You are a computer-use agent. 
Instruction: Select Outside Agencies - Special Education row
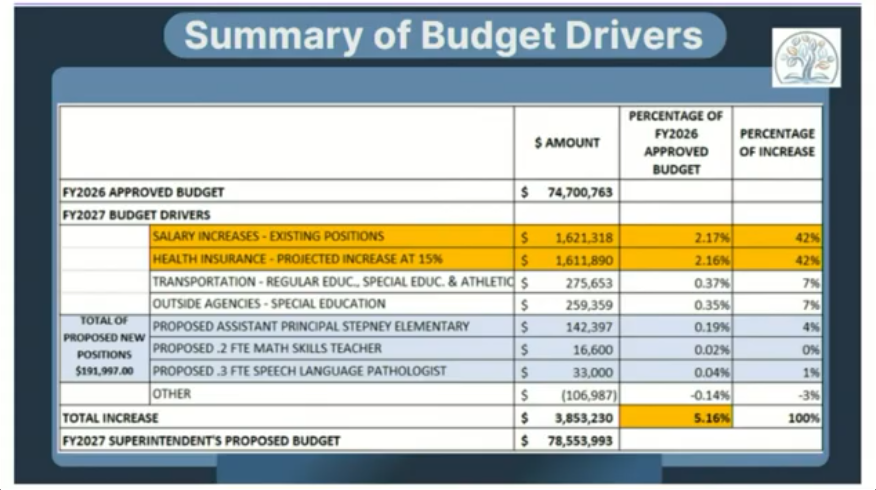(x=268, y=304)
